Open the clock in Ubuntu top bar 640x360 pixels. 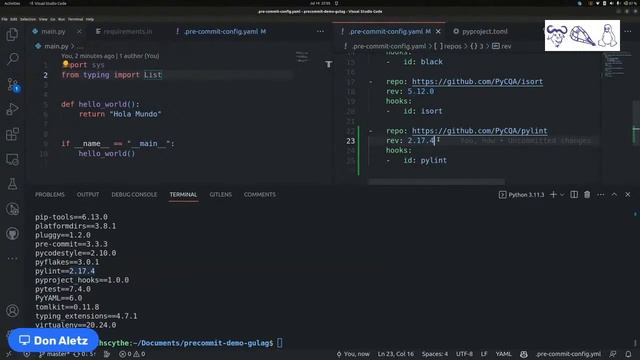pyautogui.click(x=320, y=3)
